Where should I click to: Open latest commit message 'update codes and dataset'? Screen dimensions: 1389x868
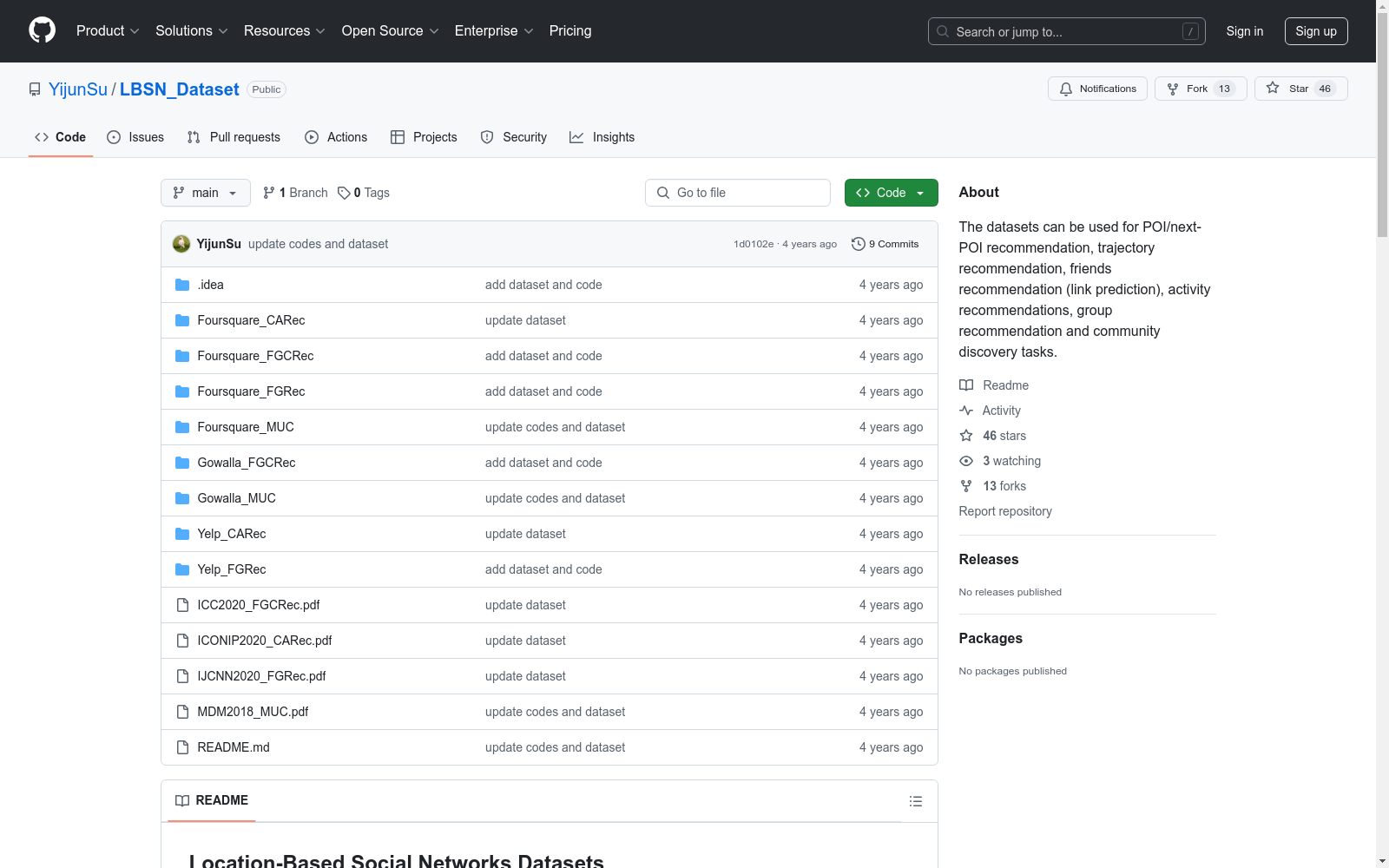tap(318, 244)
